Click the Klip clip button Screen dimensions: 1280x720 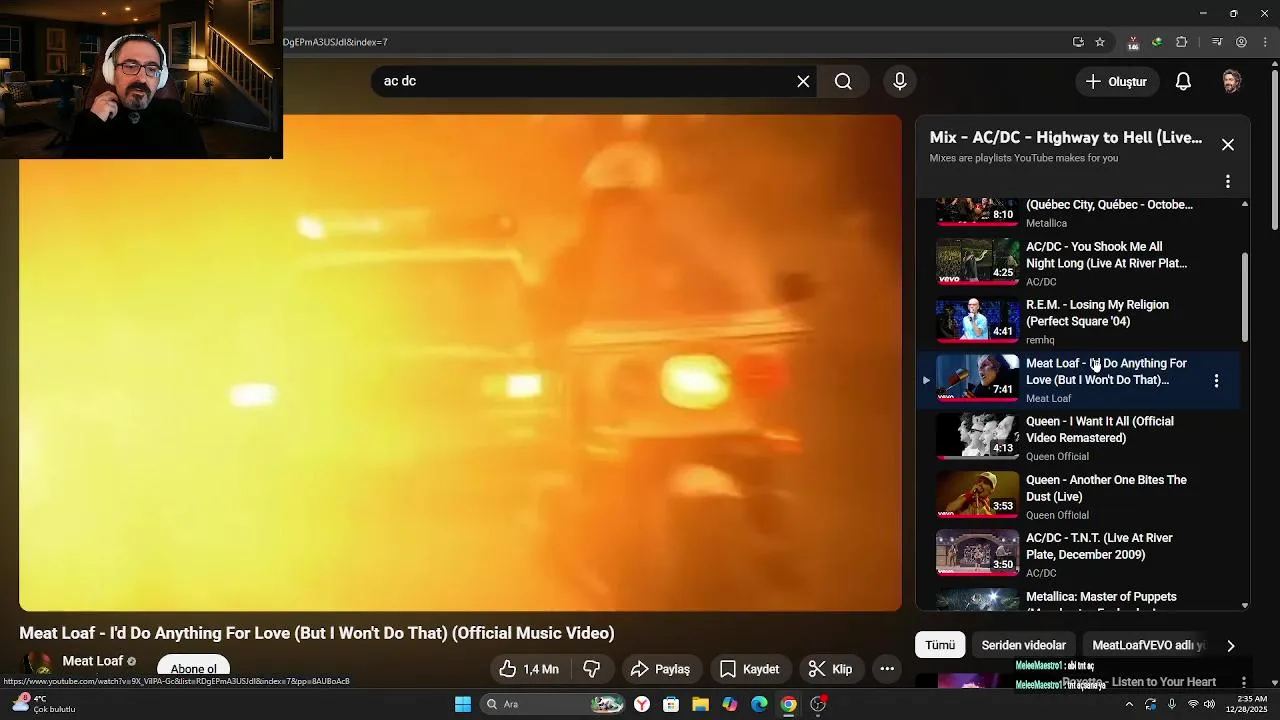830,669
